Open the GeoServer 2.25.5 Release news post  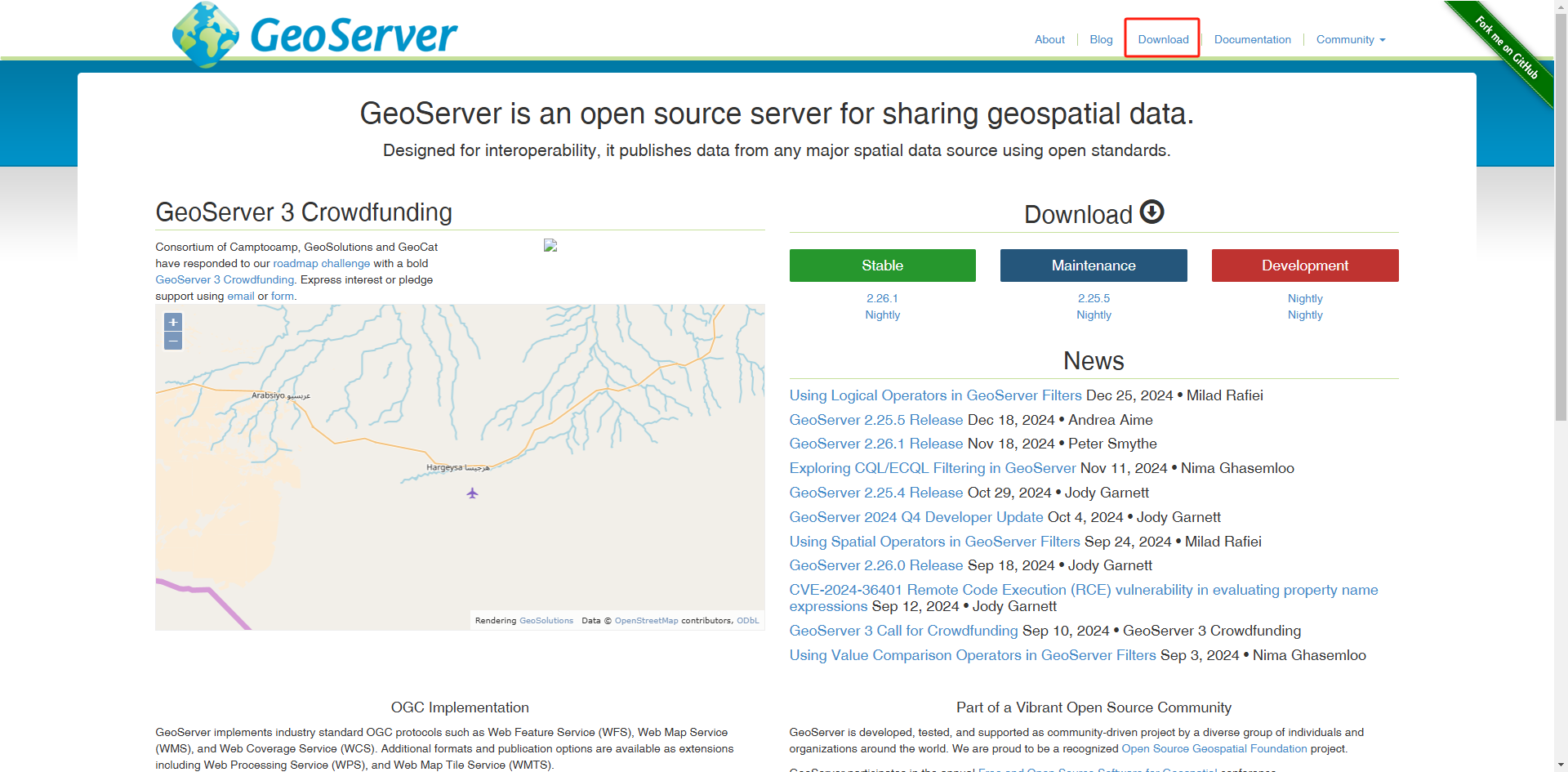point(876,420)
